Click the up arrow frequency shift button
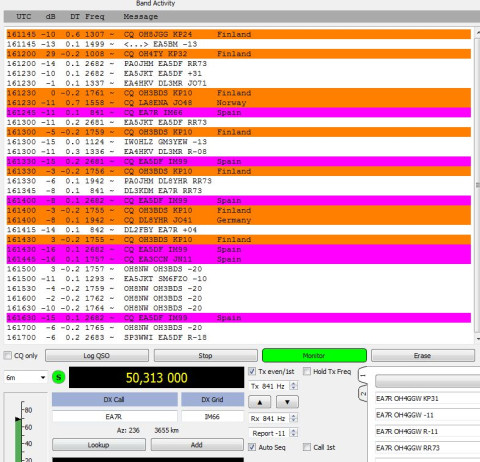Screen dimensions: 480x462 click(x=260, y=402)
